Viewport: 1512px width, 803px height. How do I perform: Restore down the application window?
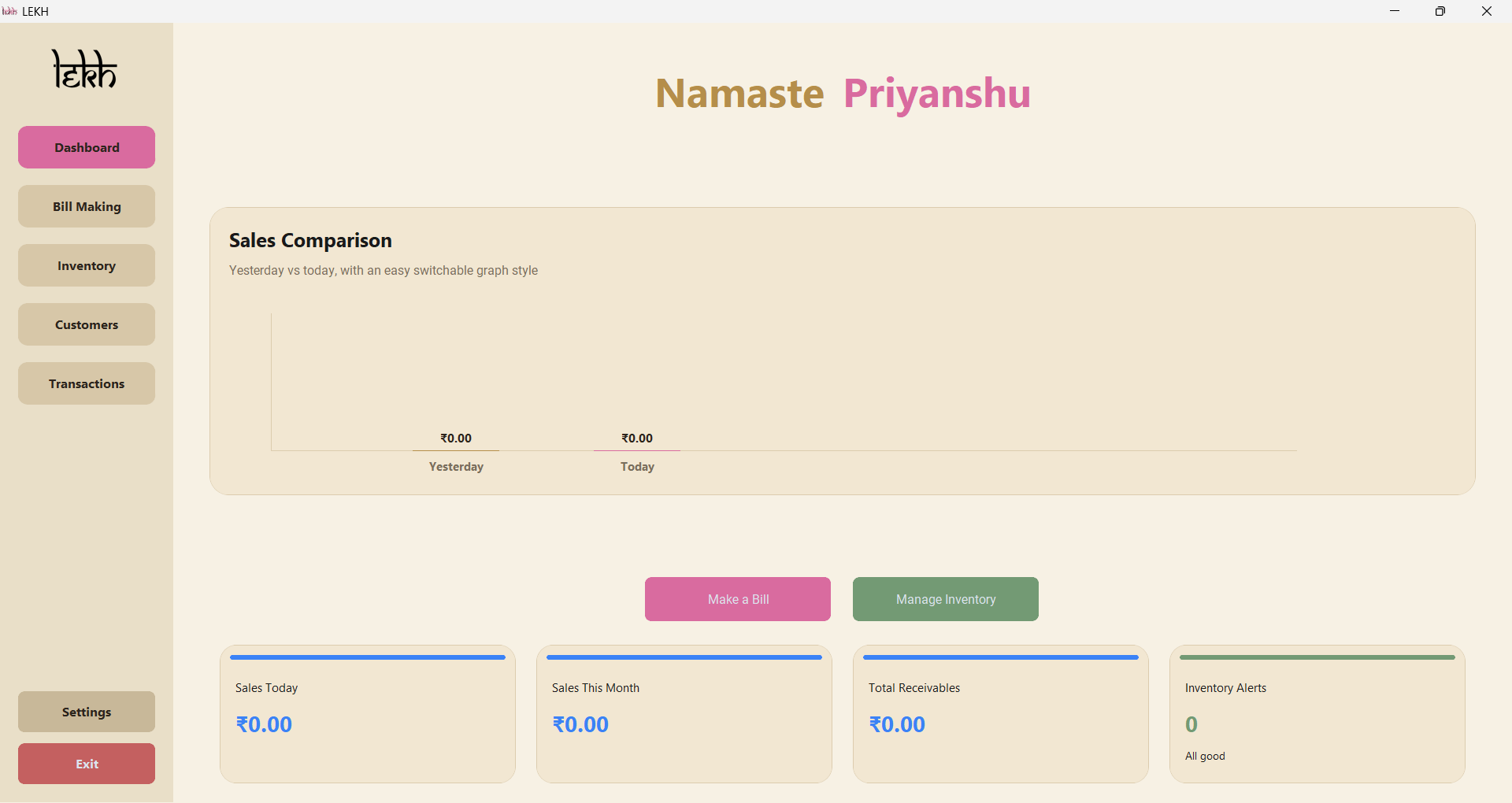click(x=1440, y=11)
